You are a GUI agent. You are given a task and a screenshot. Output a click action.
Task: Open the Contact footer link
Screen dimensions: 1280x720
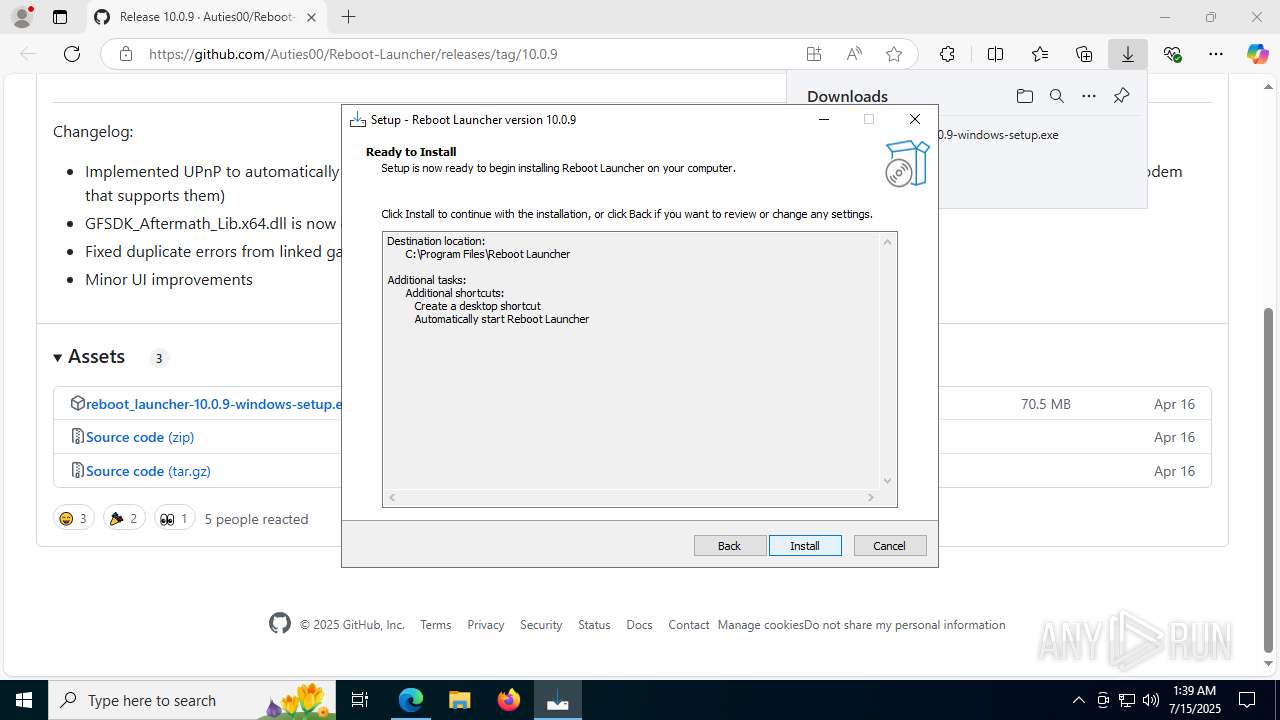(x=688, y=624)
